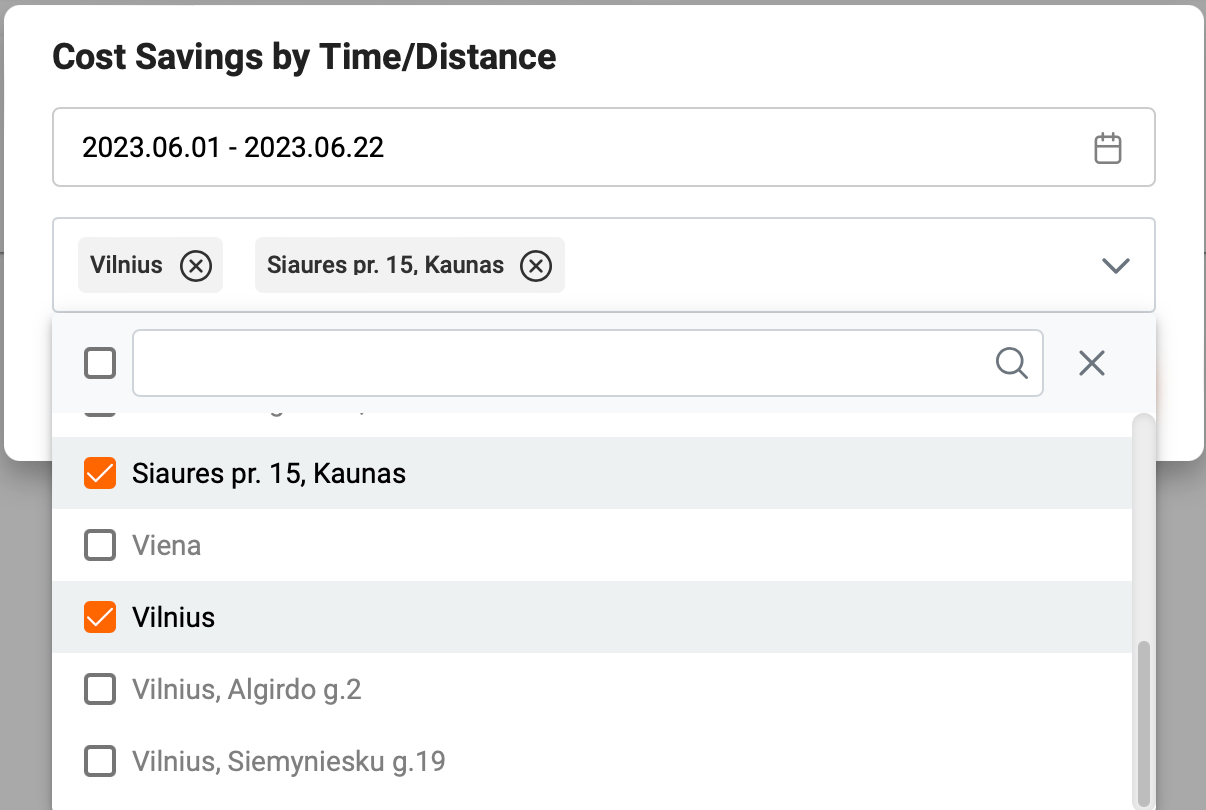Viewport: 1206px width, 810px height.
Task: Click the search magnifier icon
Action: pyautogui.click(x=1012, y=363)
